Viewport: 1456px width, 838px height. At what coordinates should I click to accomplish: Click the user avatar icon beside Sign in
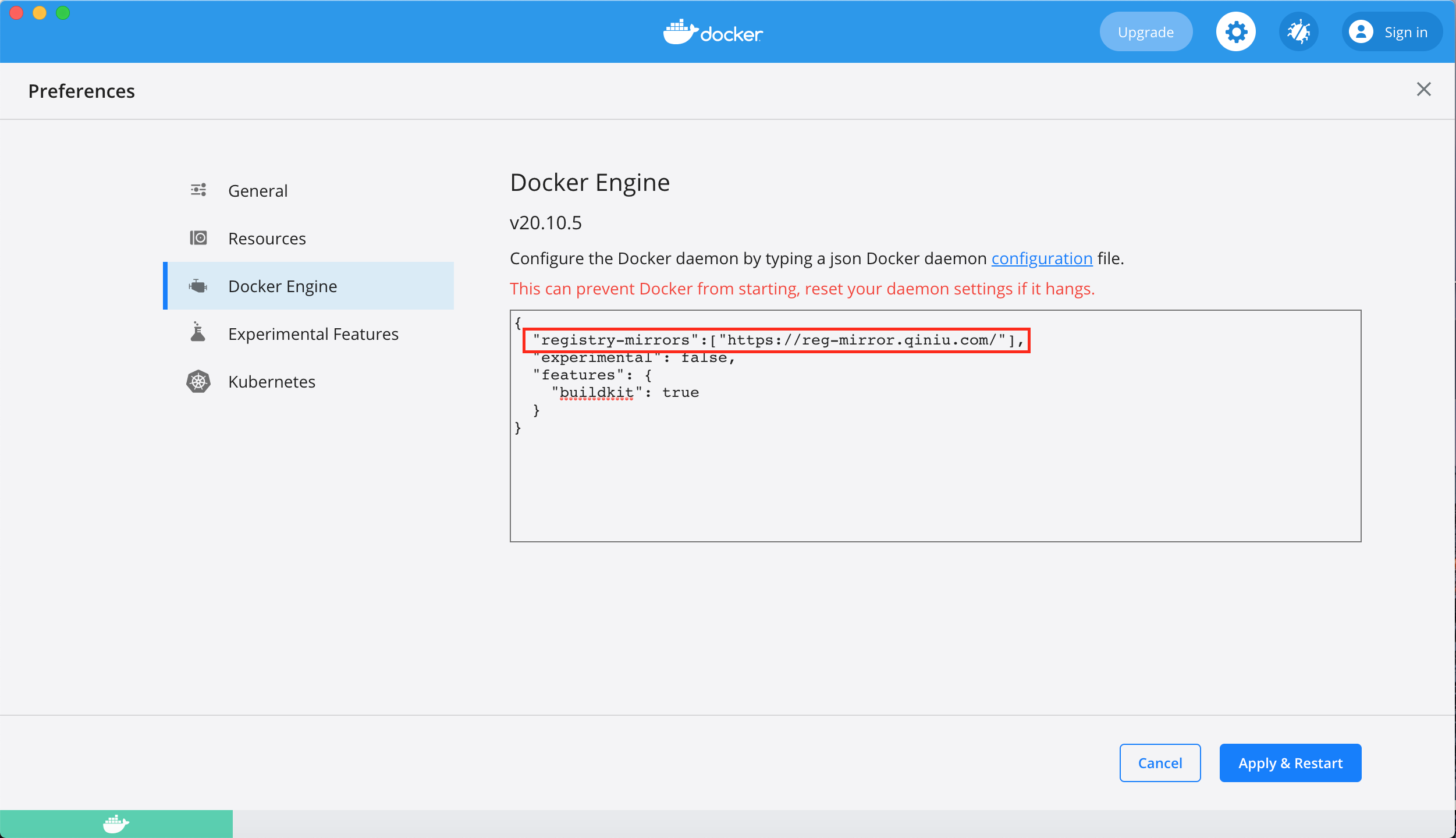tap(1361, 32)
